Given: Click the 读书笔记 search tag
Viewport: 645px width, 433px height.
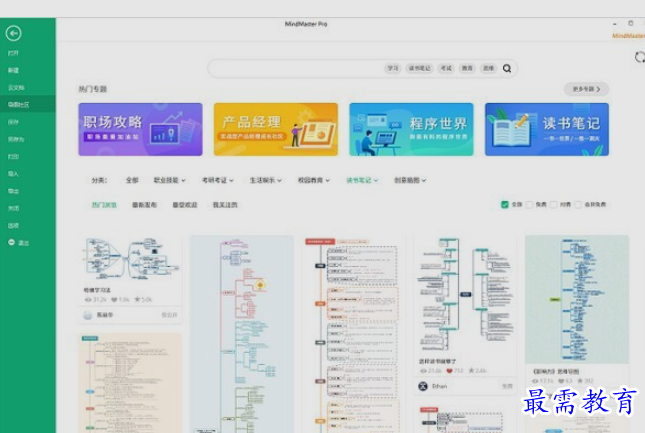Looking at the screenshot, I should 419,68.
